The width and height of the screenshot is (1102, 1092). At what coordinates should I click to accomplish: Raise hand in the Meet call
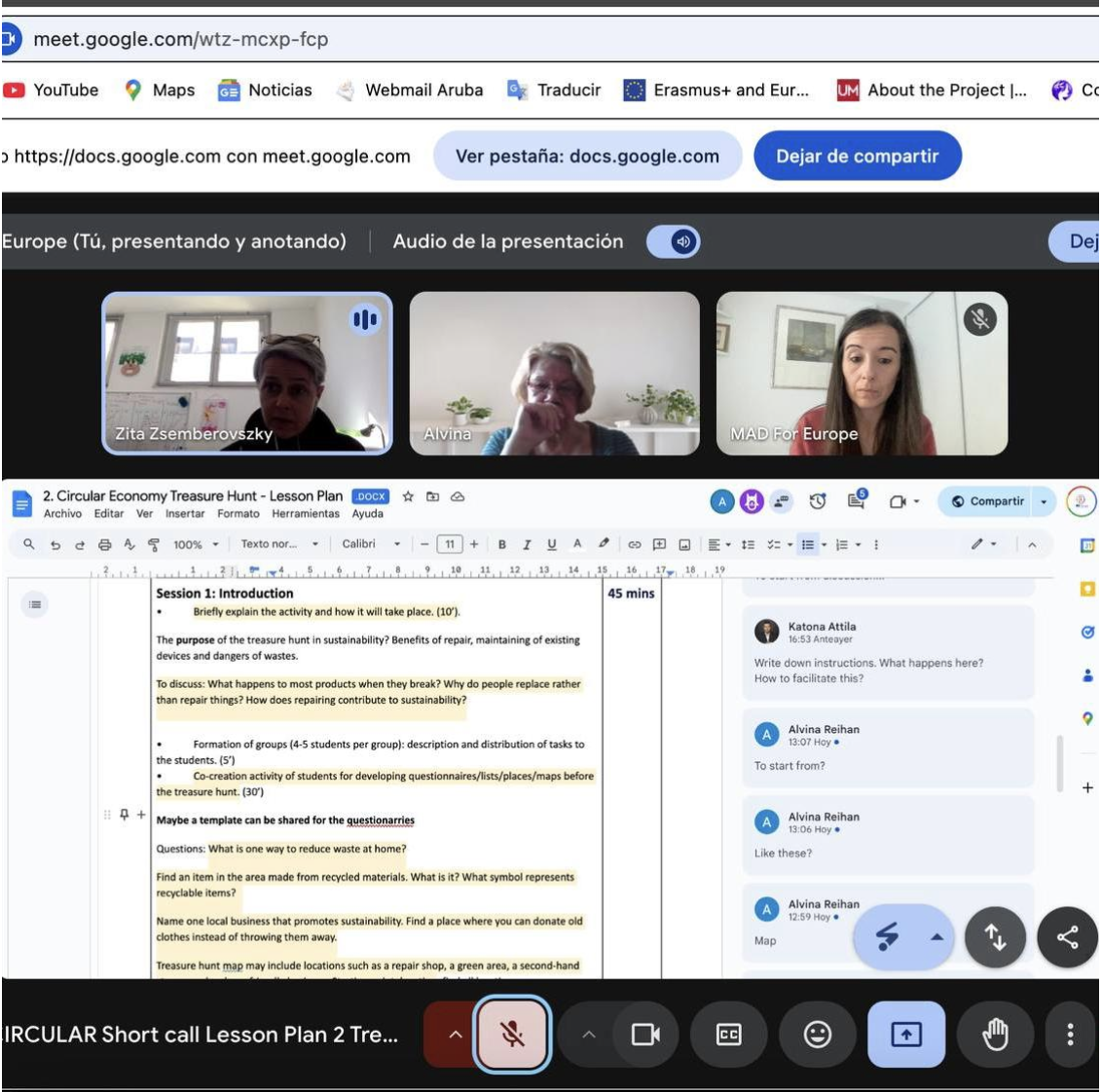coord(994,1035)
